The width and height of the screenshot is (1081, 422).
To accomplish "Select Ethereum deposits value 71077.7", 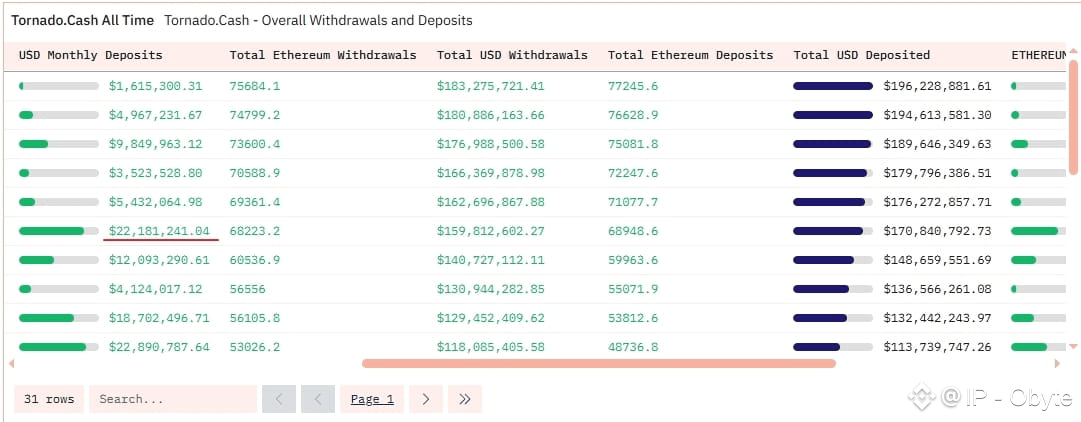I will click(633, 202).
